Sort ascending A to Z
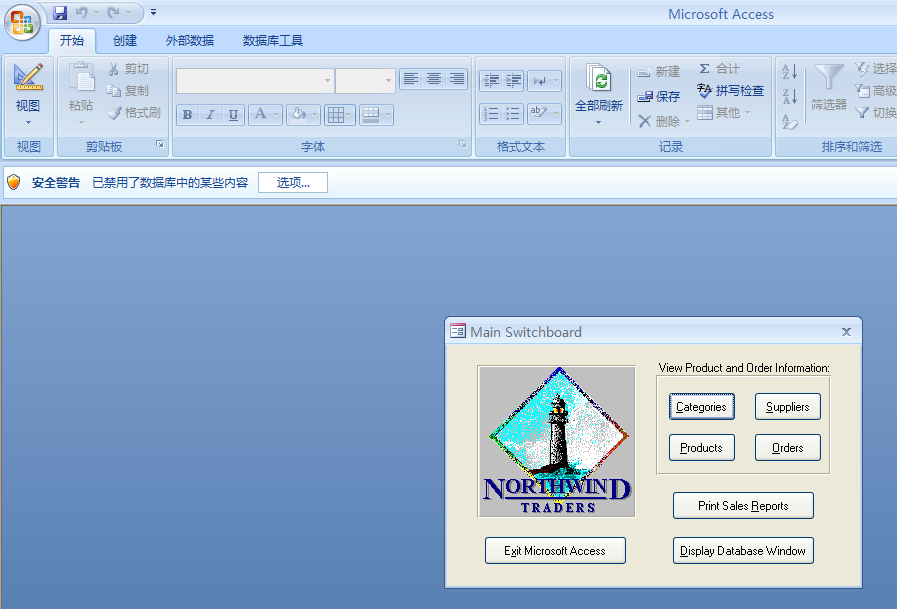 click(789, 71)
